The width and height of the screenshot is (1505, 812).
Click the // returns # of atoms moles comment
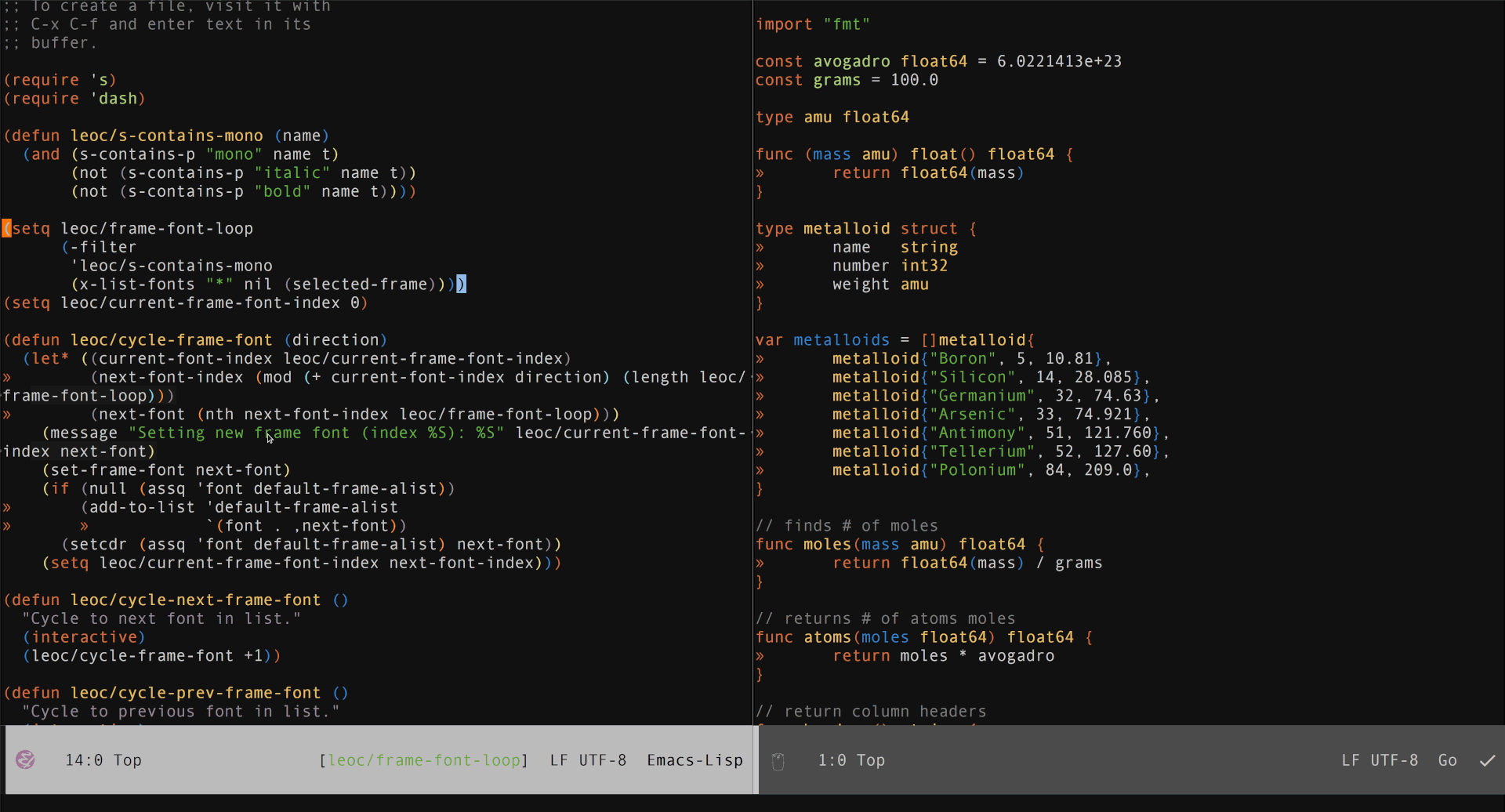tap(886, 618)
